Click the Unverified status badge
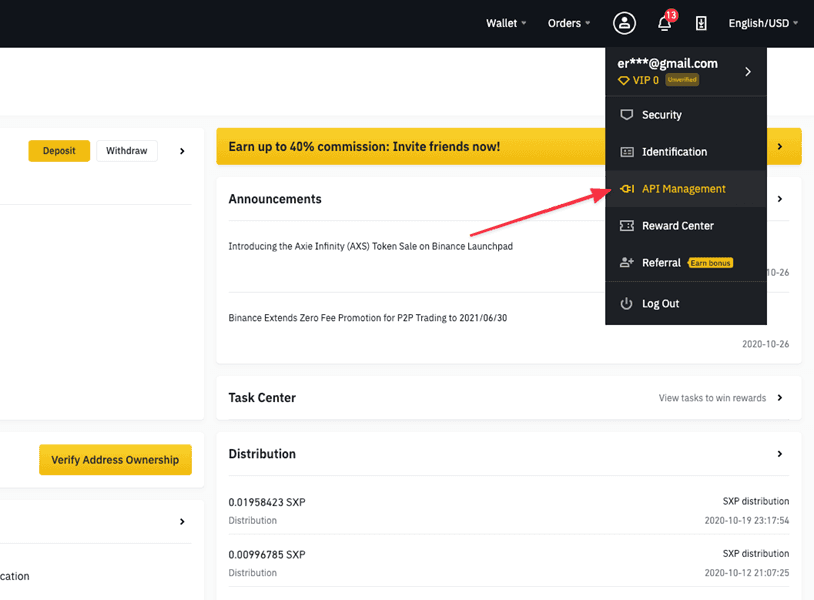Screen dimensions: 814x600 [x=682, y=80]
